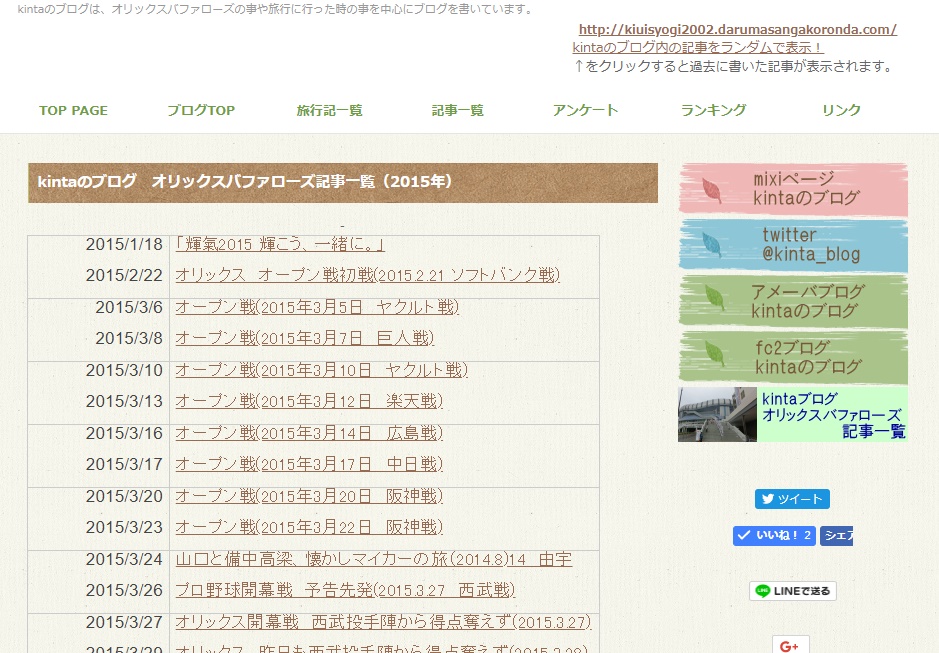
Task: Open the fc2ブログ kintaのブログ banner
Action: [793, 358]
